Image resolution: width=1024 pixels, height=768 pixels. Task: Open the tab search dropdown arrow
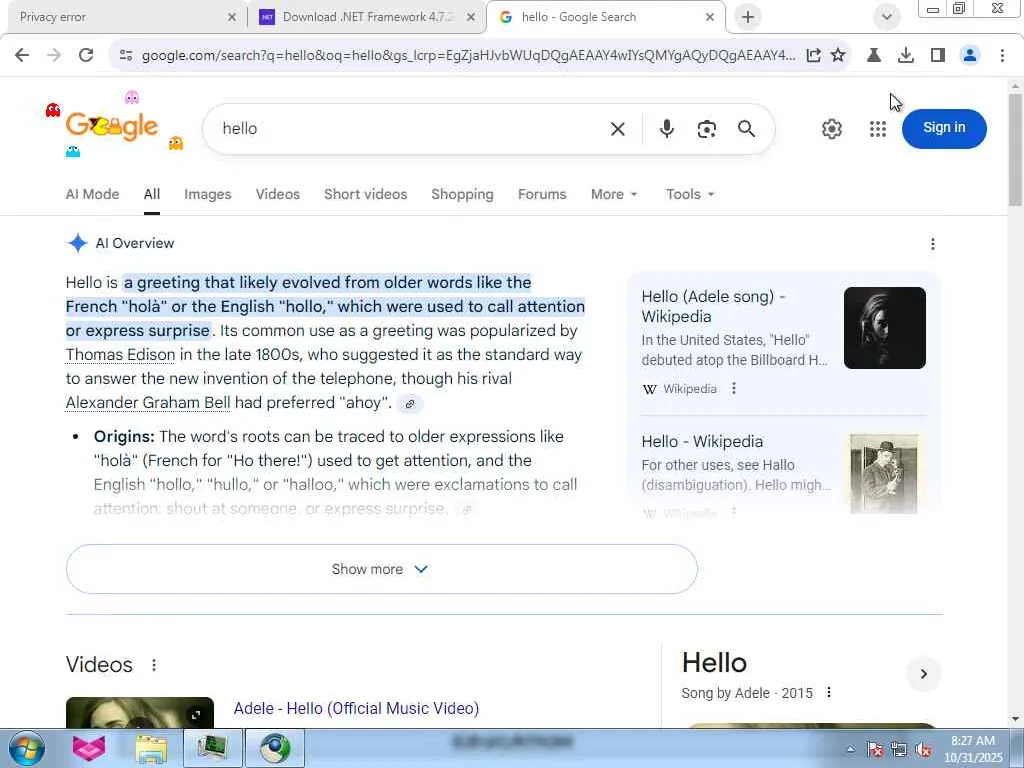[x=886, y=17]
